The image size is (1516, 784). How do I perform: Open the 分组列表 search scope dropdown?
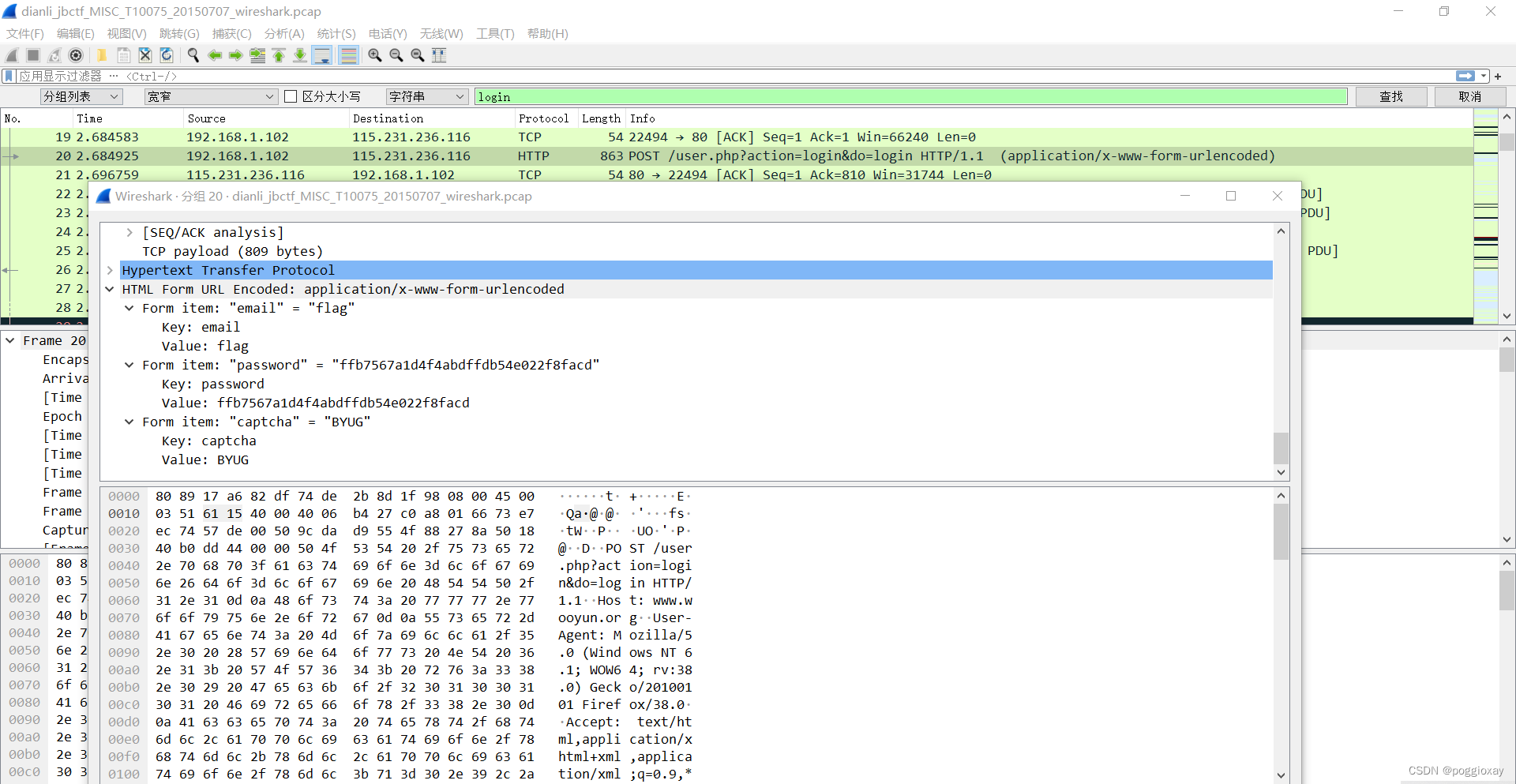[x=81, y=96]
